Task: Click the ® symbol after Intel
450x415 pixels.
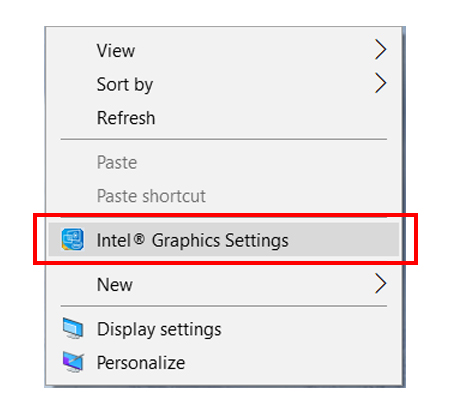Action: [139, 238]
